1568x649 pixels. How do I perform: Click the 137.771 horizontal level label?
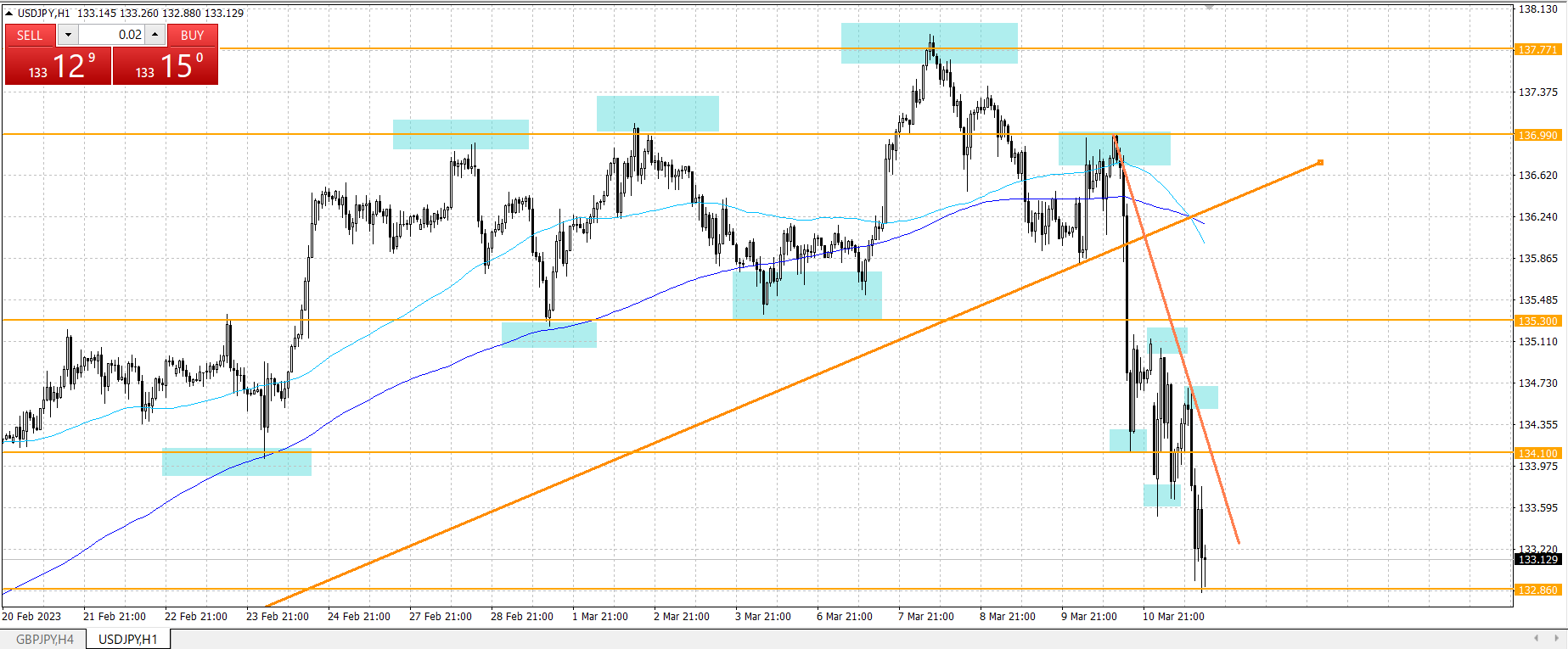click(1538, 49)
